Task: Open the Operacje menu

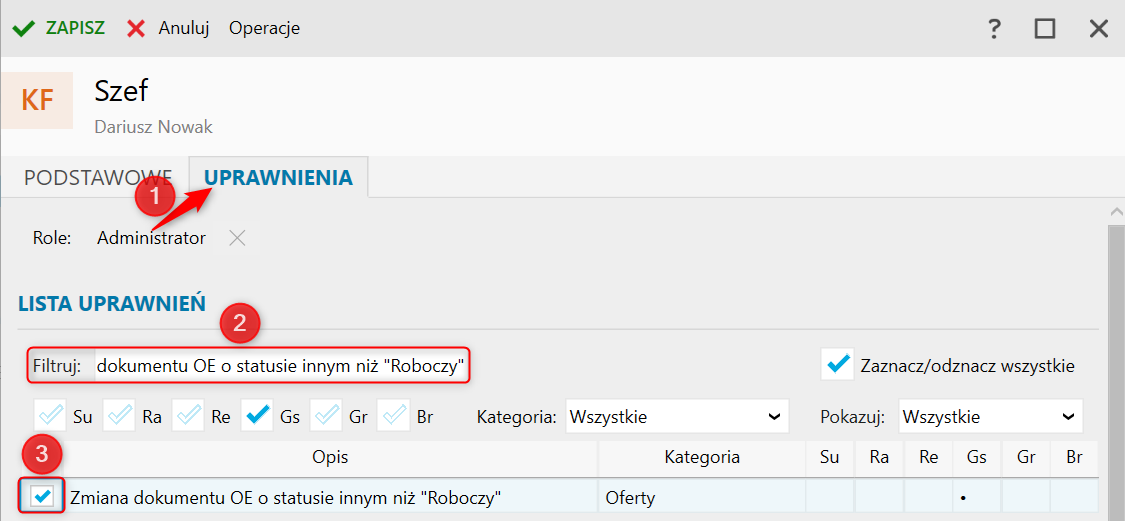Action: [265, 29]
